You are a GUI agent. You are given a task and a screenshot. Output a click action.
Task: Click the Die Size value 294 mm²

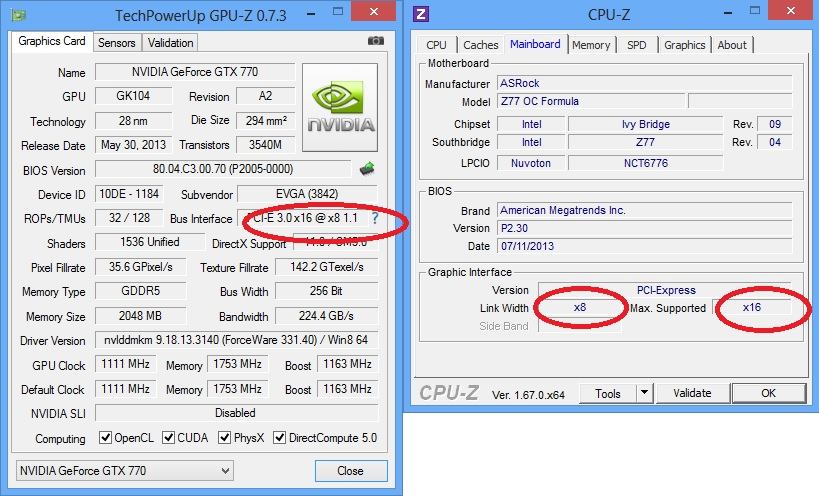tap(265, 121)
